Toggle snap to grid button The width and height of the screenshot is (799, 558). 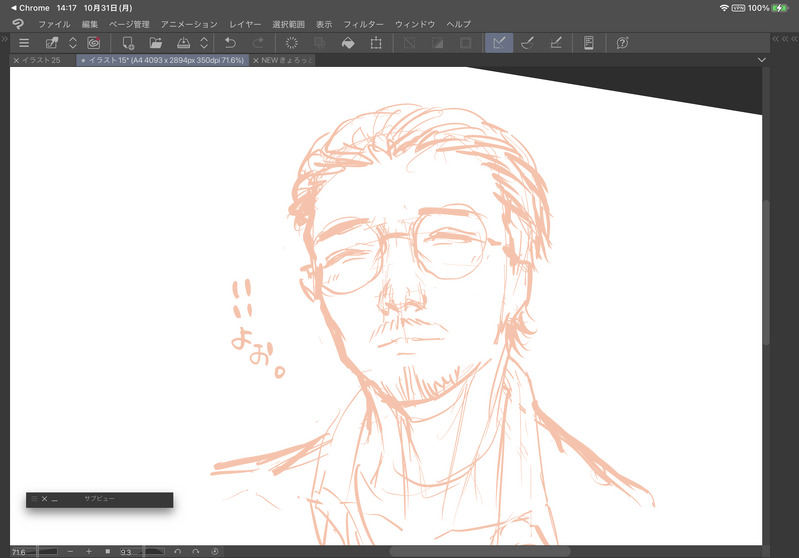(x=556, y=43)
